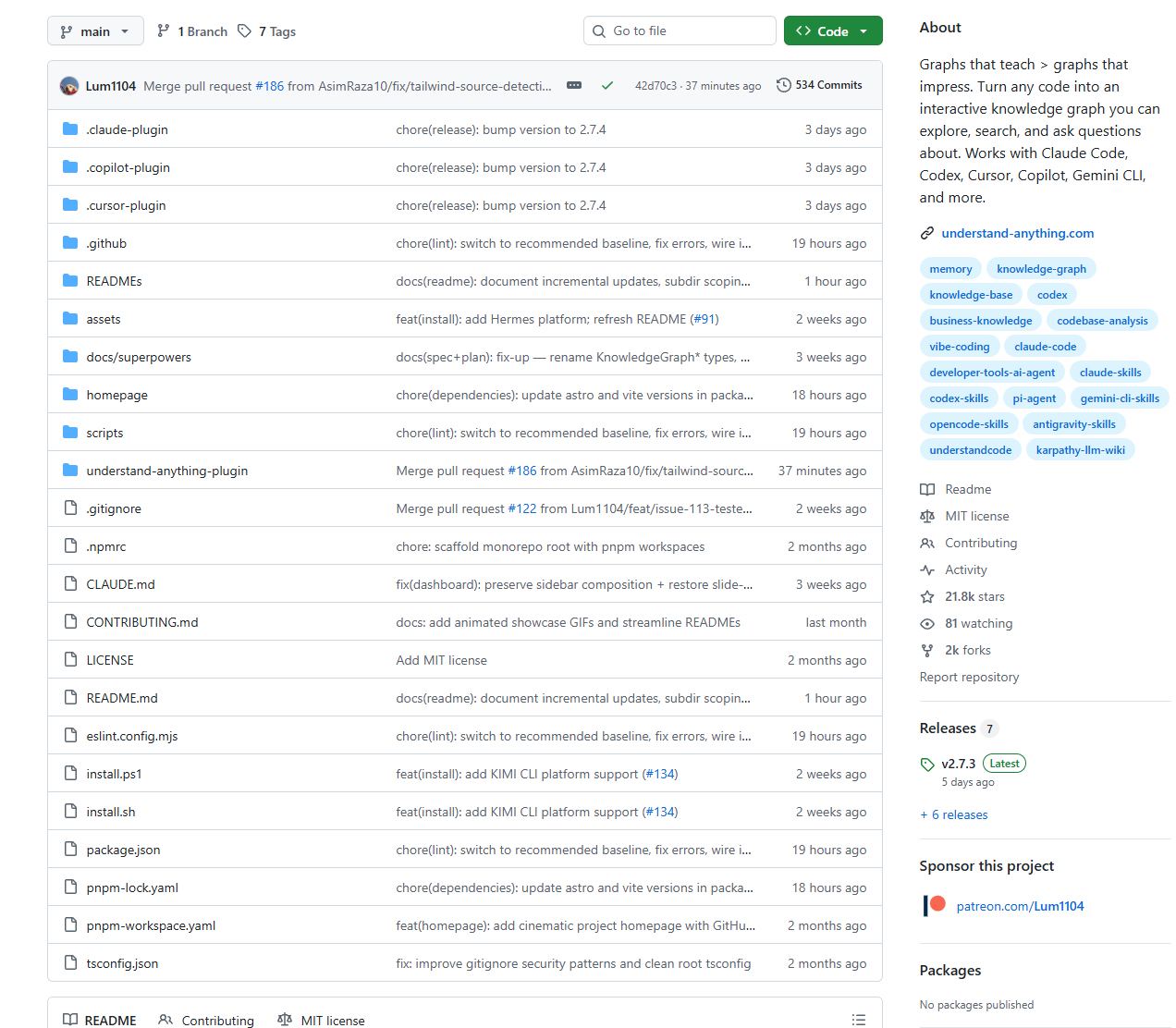Open the green Code dropdown button

[x=833, y=31]
